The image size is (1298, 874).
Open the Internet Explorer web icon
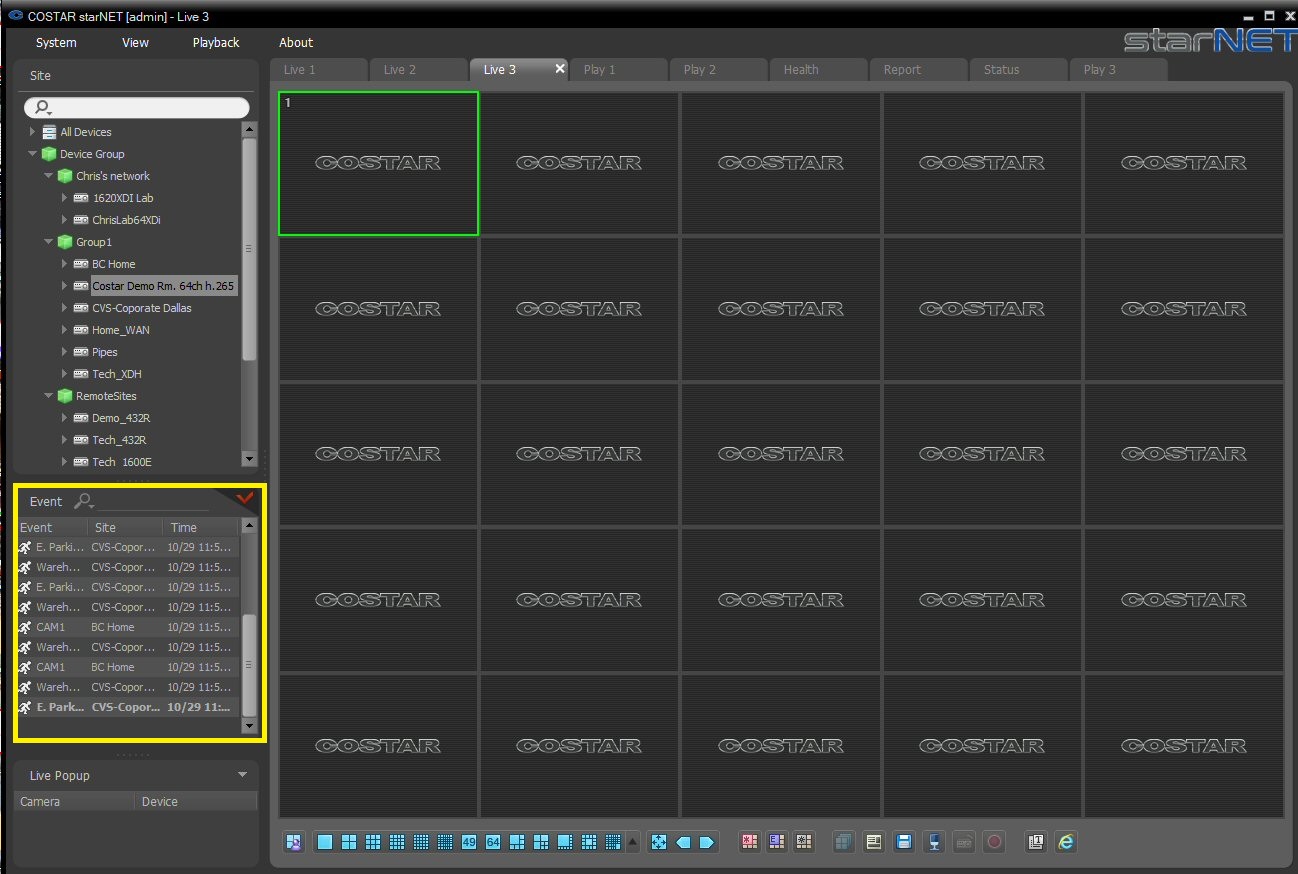pyautogui.click(x=1067, y=842)
